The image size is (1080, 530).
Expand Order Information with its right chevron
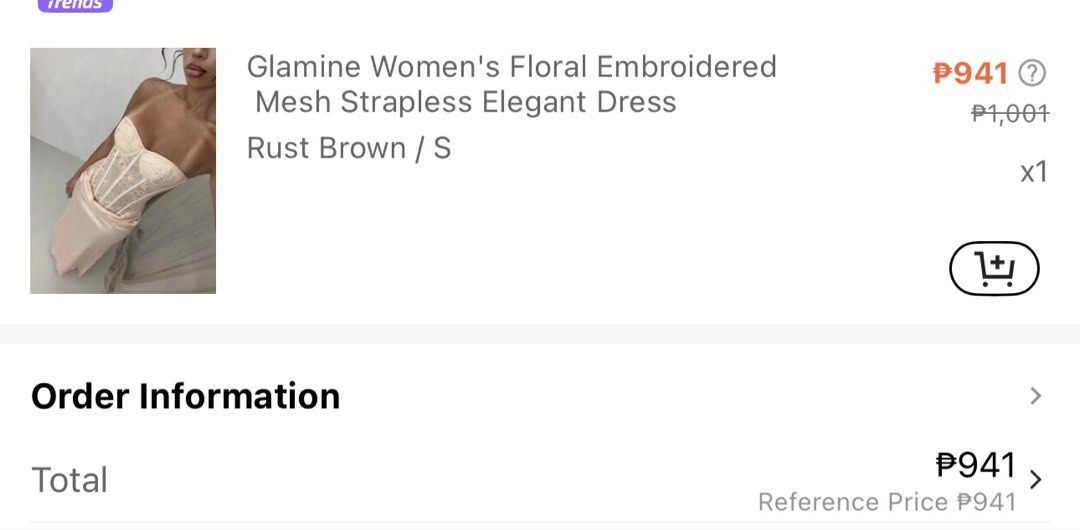click(x=1035, y=396)
